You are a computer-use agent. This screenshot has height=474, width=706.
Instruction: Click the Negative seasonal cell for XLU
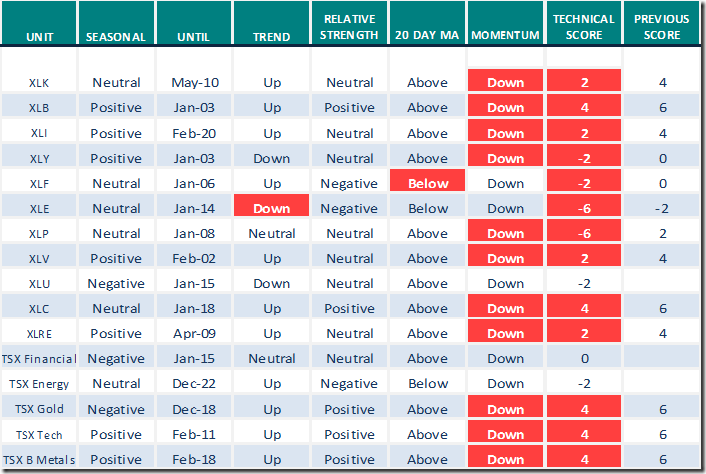116,283
